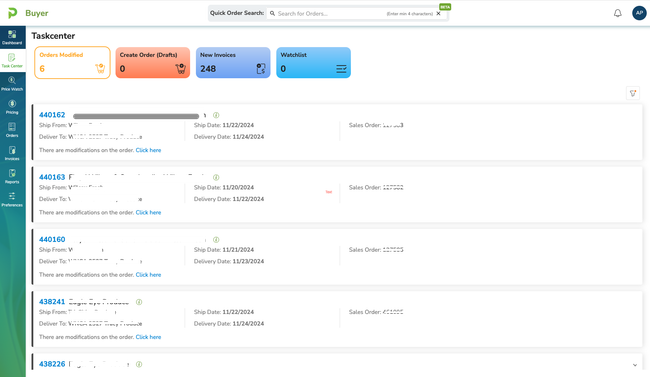This screenshot has width=650, height=377.
Task: Click the Buyer title text
Action: (x=36, y=13)
